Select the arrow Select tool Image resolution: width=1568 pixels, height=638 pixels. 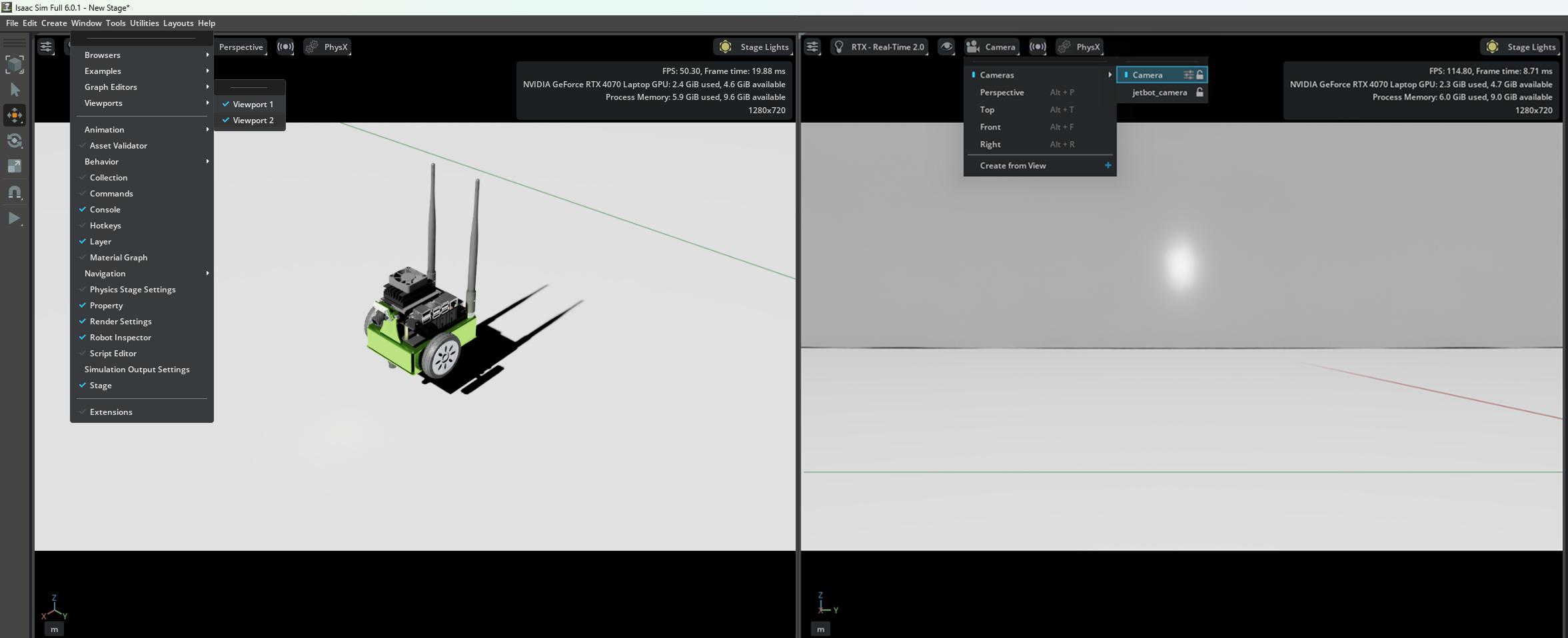[x=15, y=90]
